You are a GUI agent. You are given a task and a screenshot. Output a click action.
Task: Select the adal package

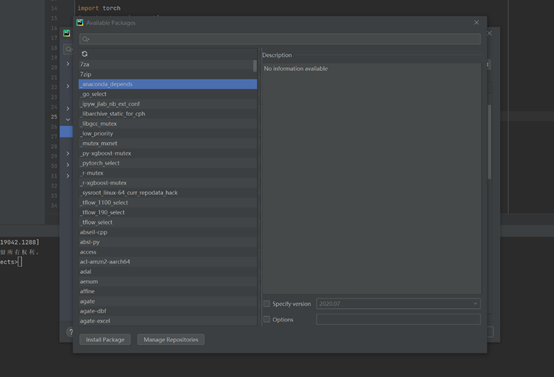click(167, 271)
